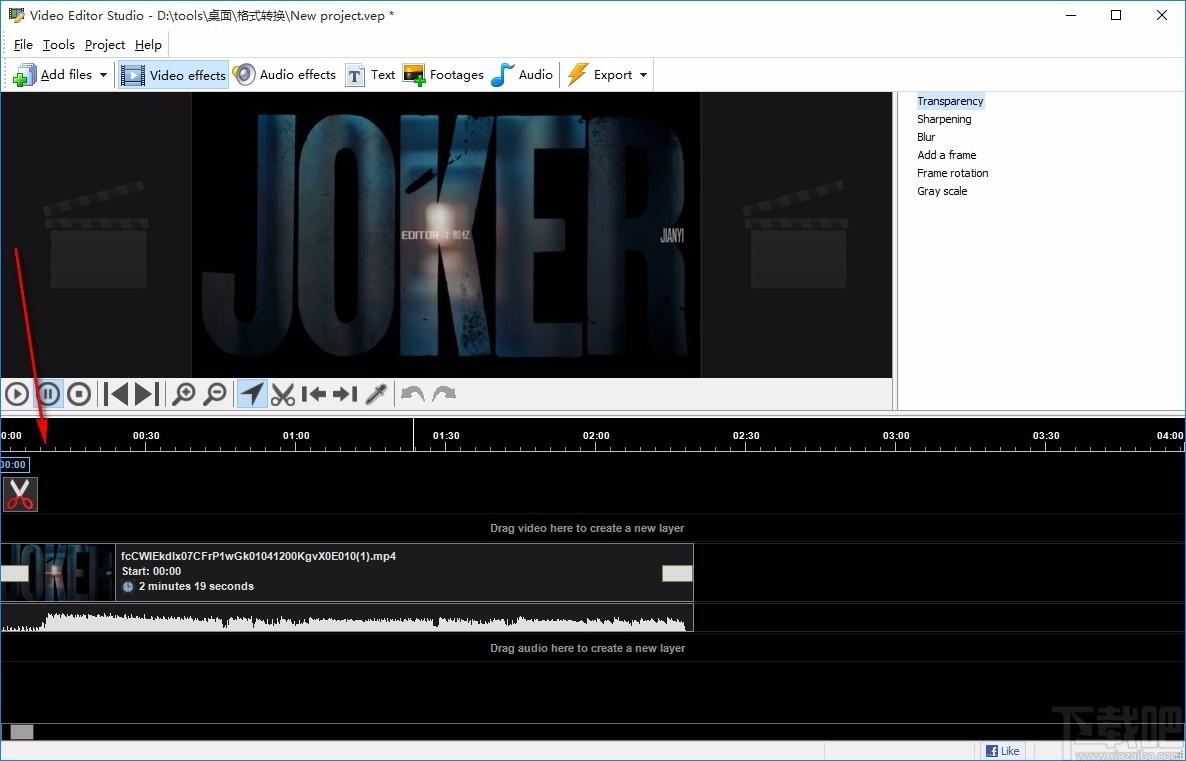The image size is (1186, 761).
Task: Zoom out of the timeline
Action: 214,394
